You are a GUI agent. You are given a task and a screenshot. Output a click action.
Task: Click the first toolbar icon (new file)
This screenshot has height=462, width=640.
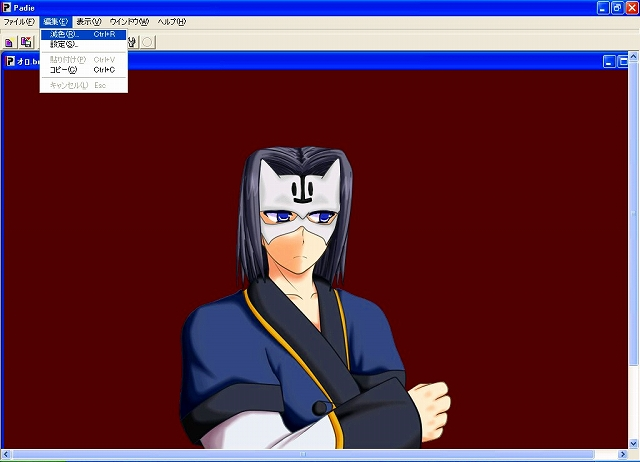(9, 42)
